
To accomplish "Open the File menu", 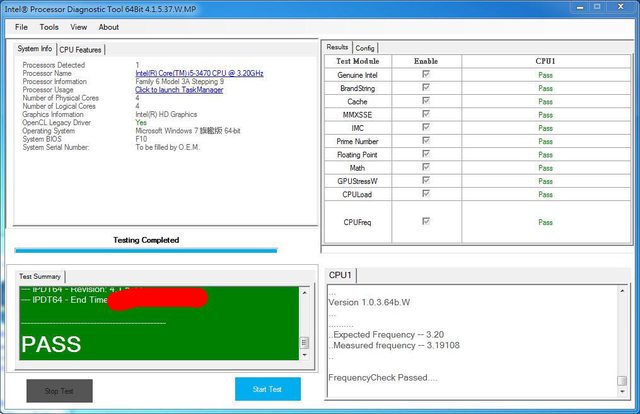I will 21,27.
